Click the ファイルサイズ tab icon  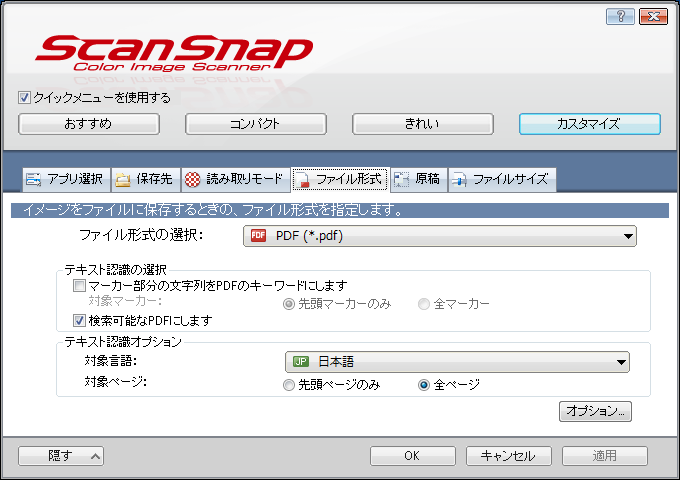[x=459, y=180]
